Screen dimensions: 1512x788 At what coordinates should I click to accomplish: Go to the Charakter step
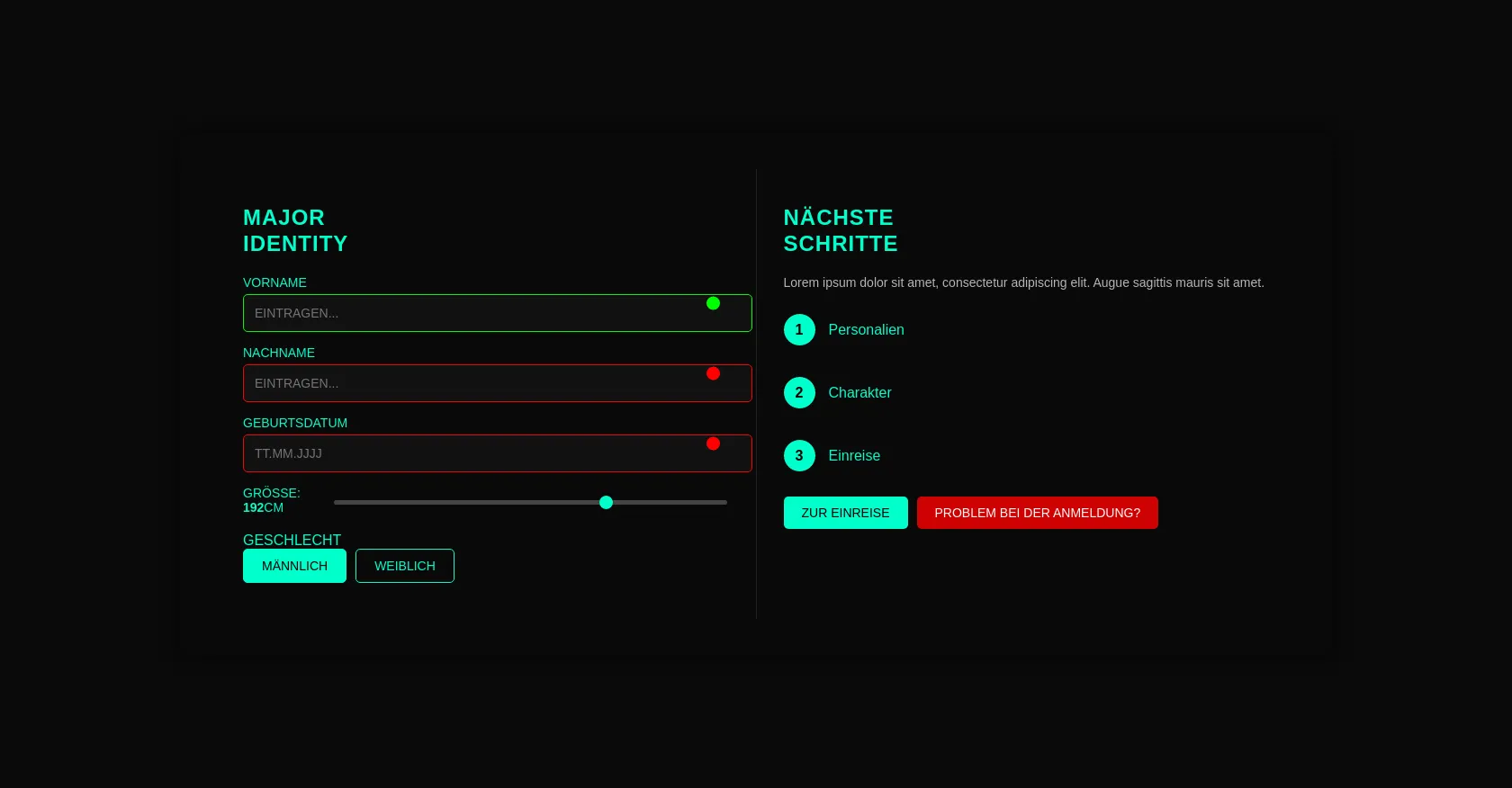(x=859, y=393)
